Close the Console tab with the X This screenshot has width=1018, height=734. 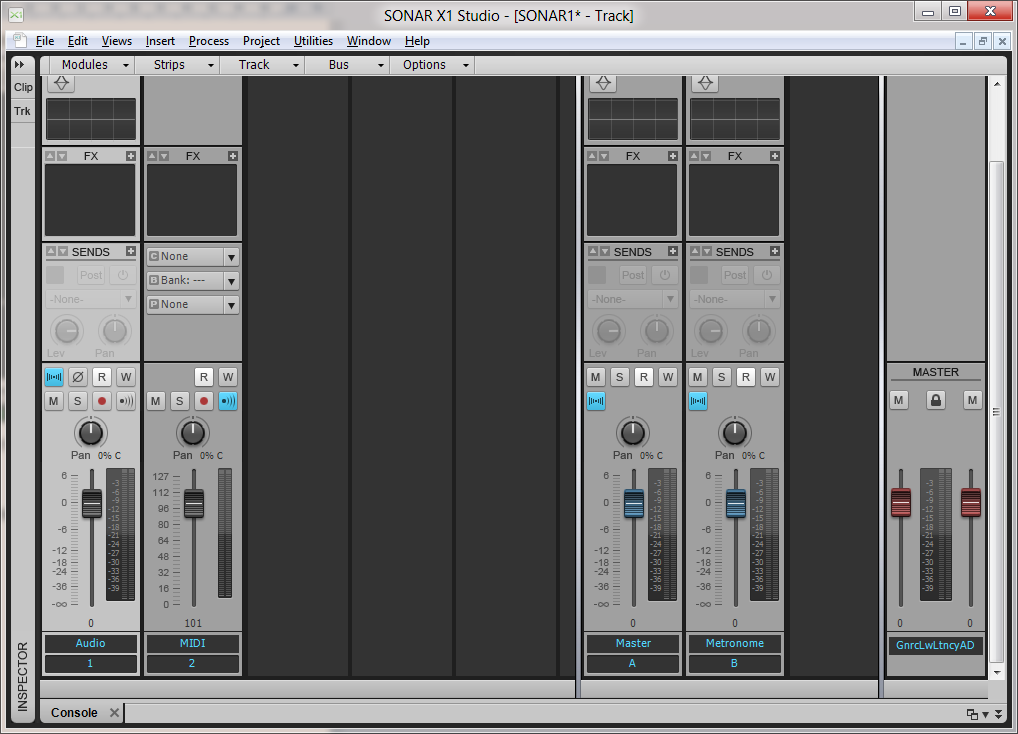(114, 713)
